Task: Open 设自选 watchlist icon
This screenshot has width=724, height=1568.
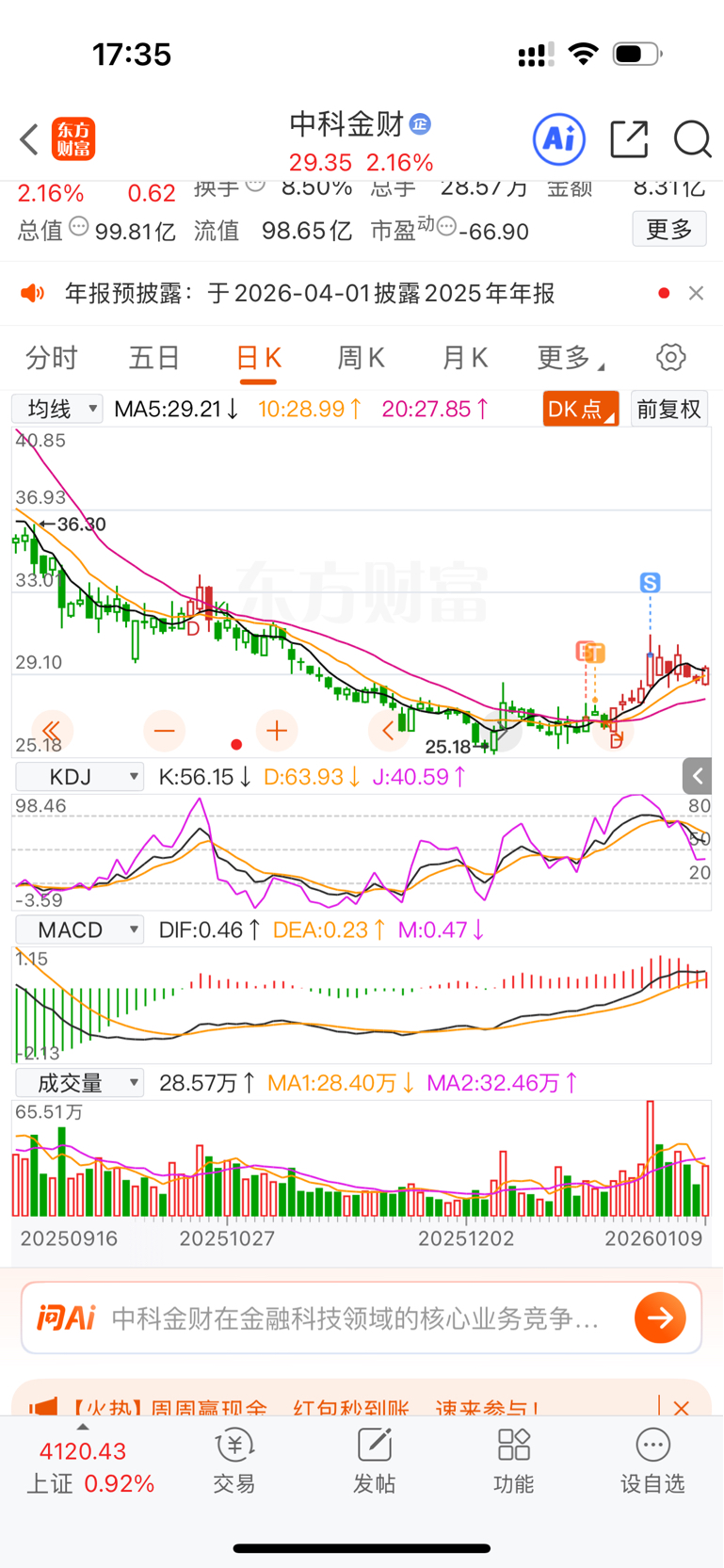Action: point(652,1461)
